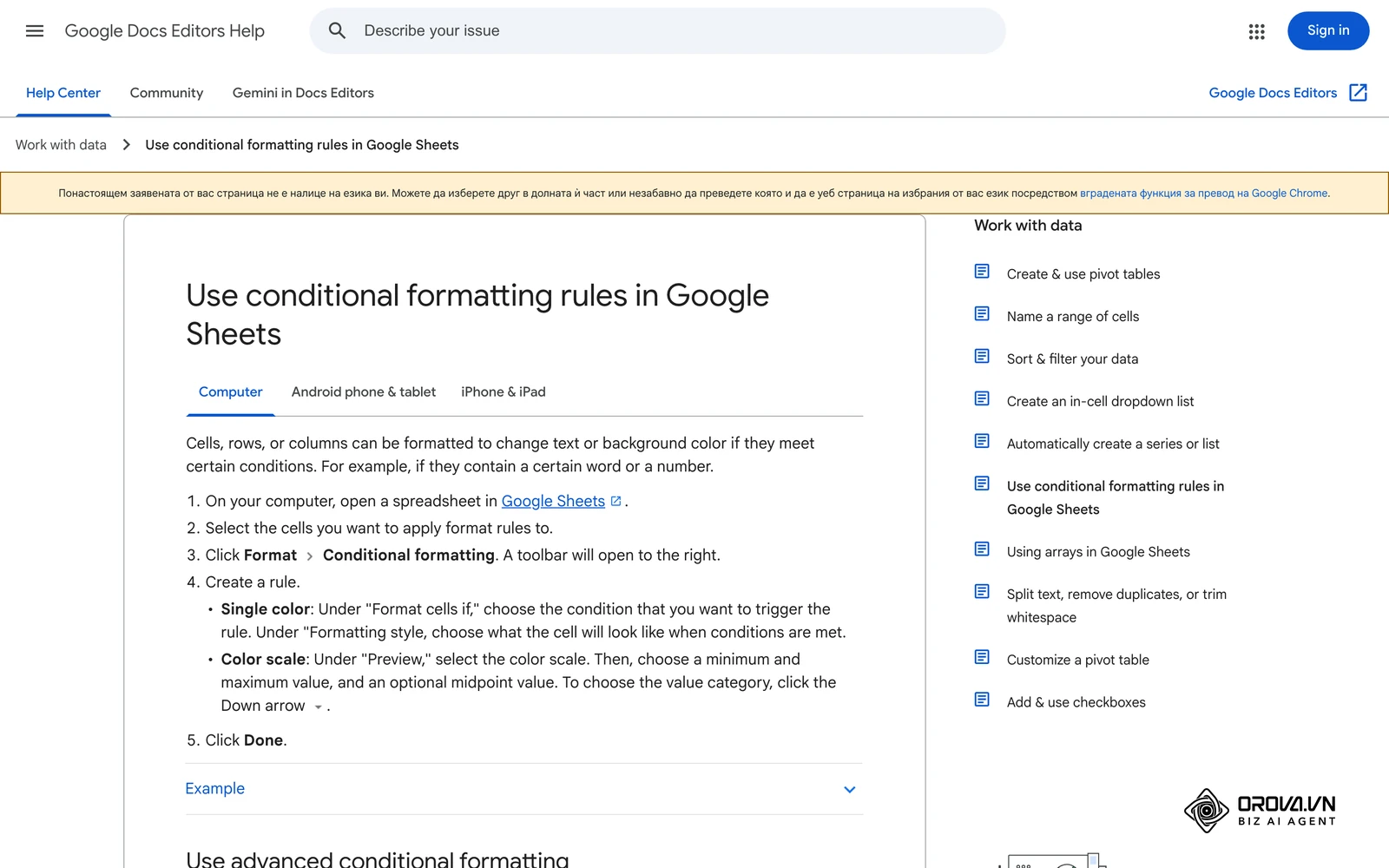1389x868 pixels.
Task: Click Work with data breadcrumb link
Action: tap(61, 145)
